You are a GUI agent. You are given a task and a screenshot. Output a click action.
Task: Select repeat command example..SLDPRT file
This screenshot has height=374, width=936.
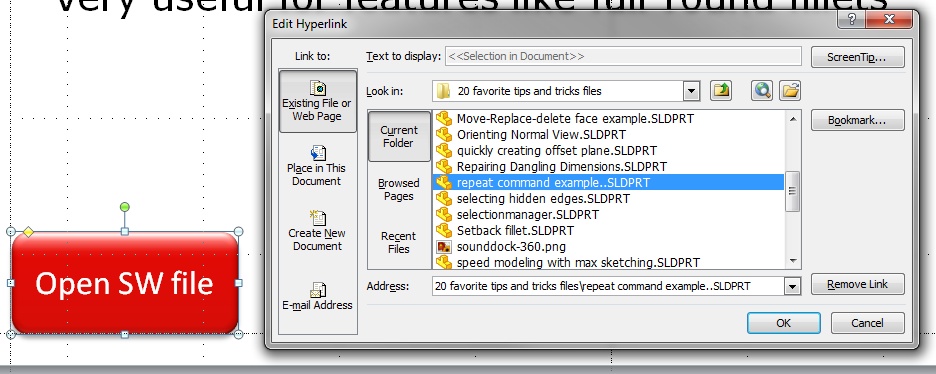[608, 183]
